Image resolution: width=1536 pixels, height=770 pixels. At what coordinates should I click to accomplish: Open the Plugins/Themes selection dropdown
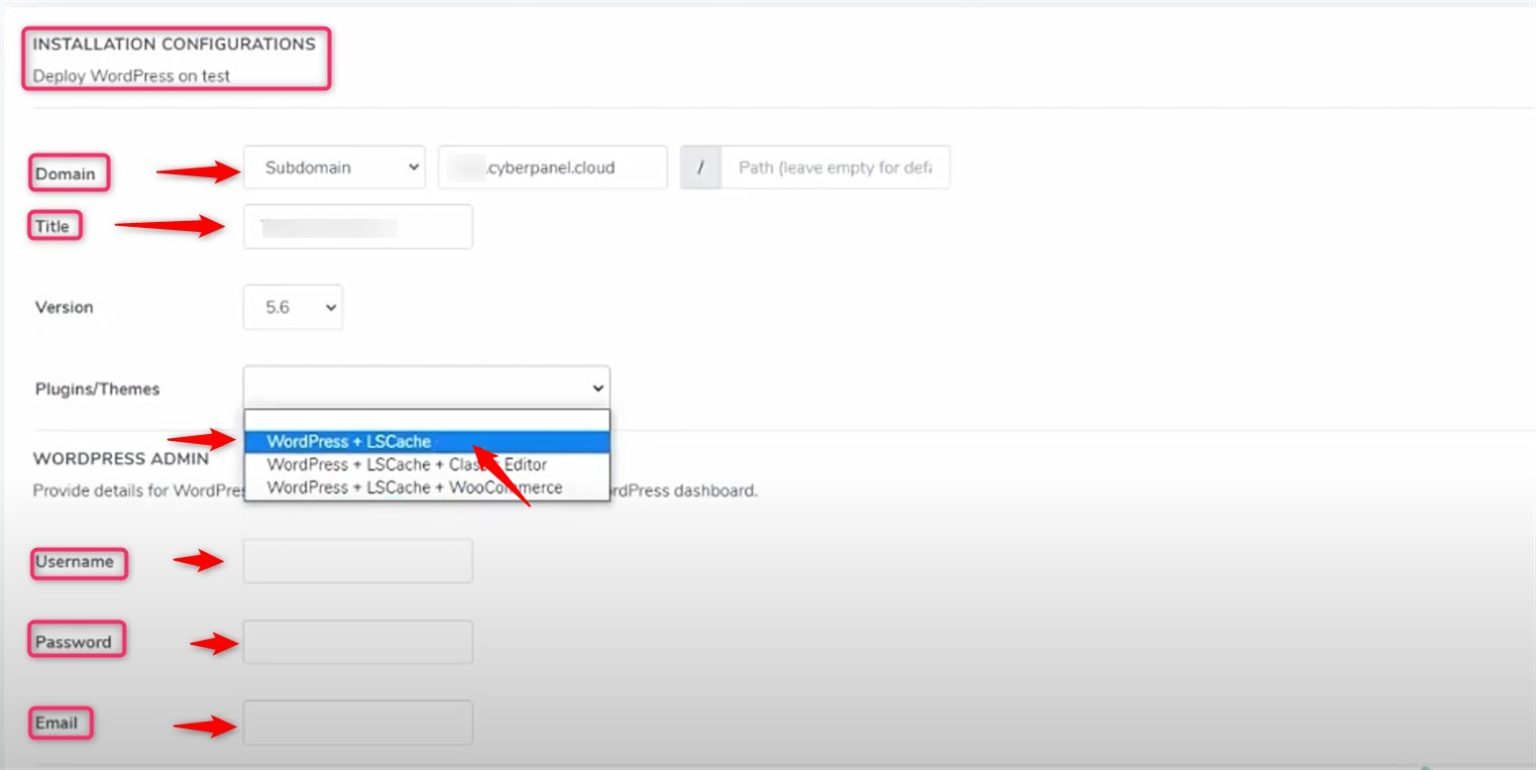tap(425, 387)
